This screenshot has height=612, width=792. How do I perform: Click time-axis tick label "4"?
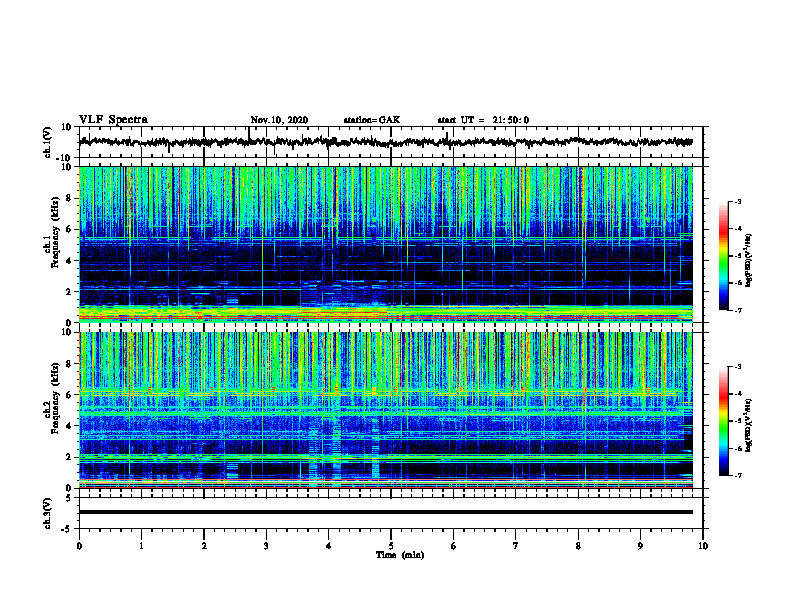click(x=329, y=546)
